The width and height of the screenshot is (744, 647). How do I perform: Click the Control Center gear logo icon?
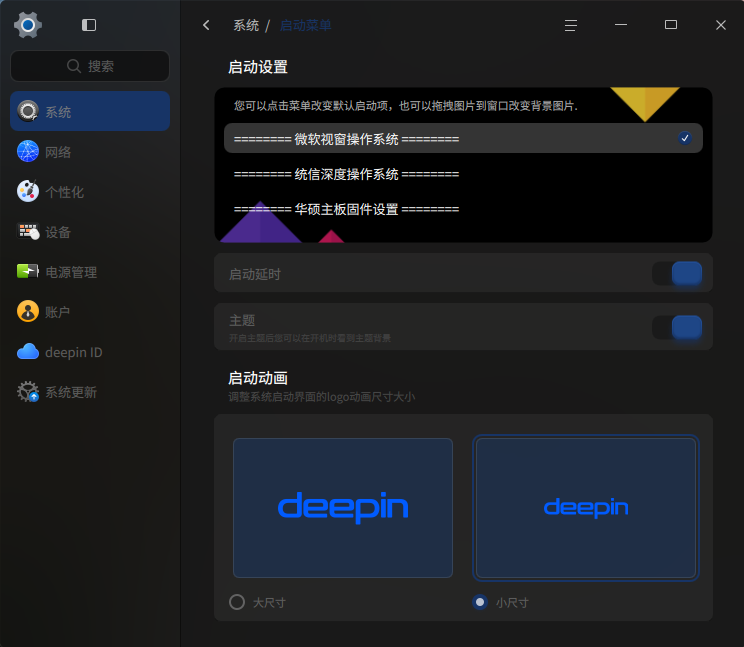(28, 25)
